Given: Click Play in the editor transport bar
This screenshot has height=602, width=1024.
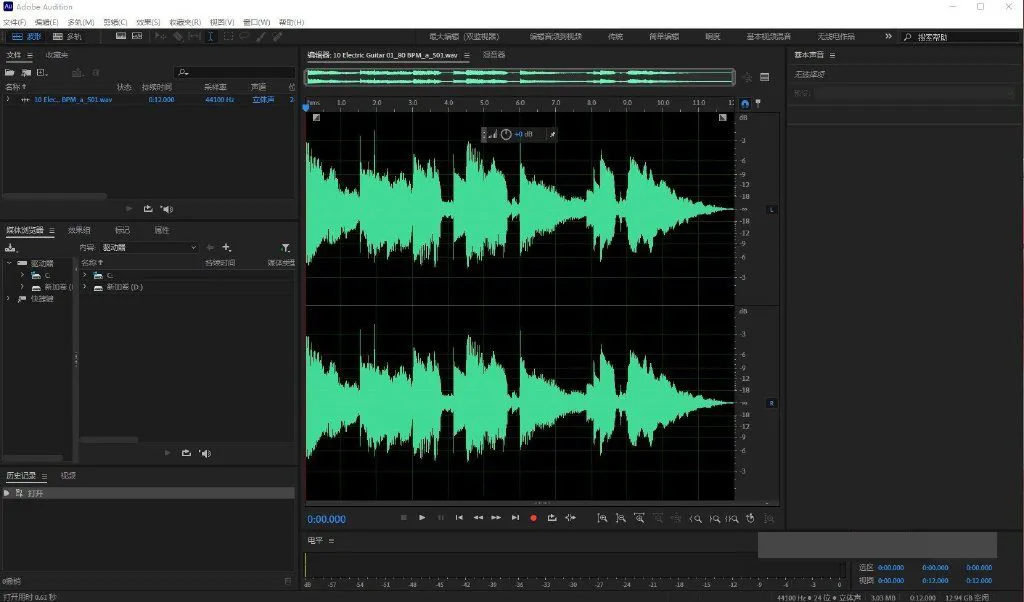Looking at the screenshot, I should (422, 517).
